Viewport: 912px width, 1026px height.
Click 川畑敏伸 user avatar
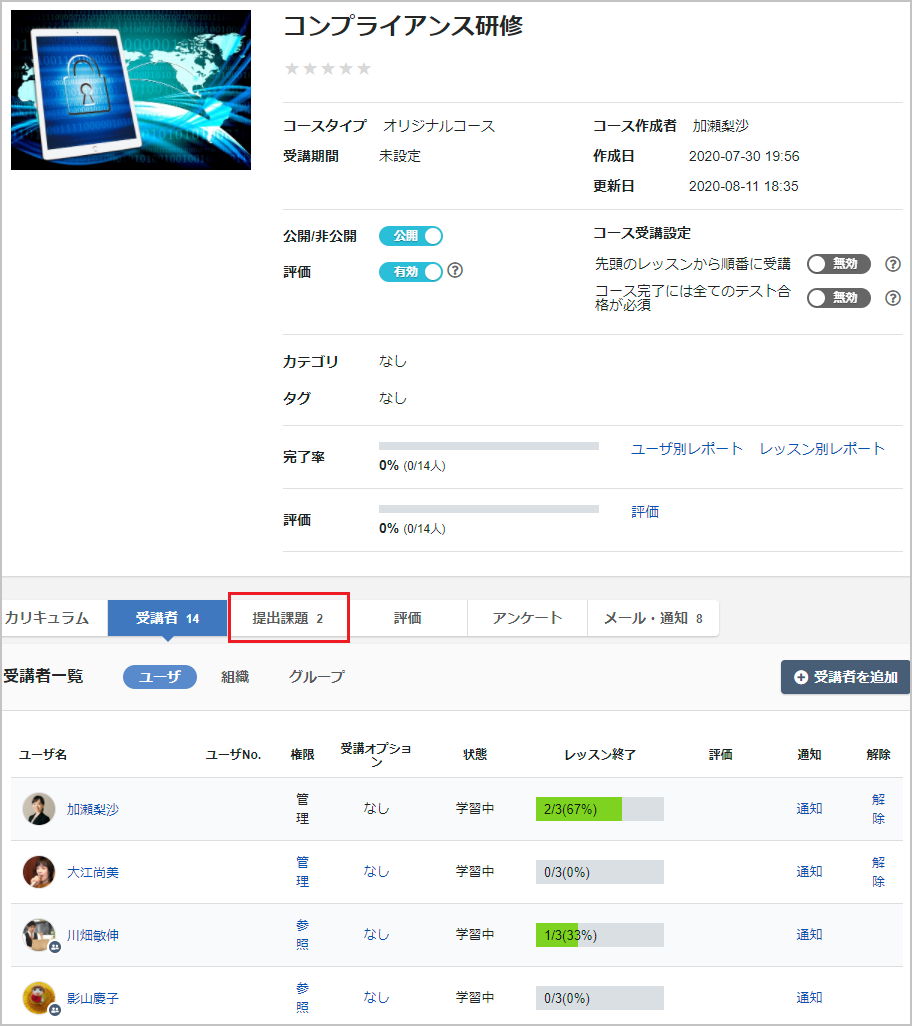click(x=39, y=934)
